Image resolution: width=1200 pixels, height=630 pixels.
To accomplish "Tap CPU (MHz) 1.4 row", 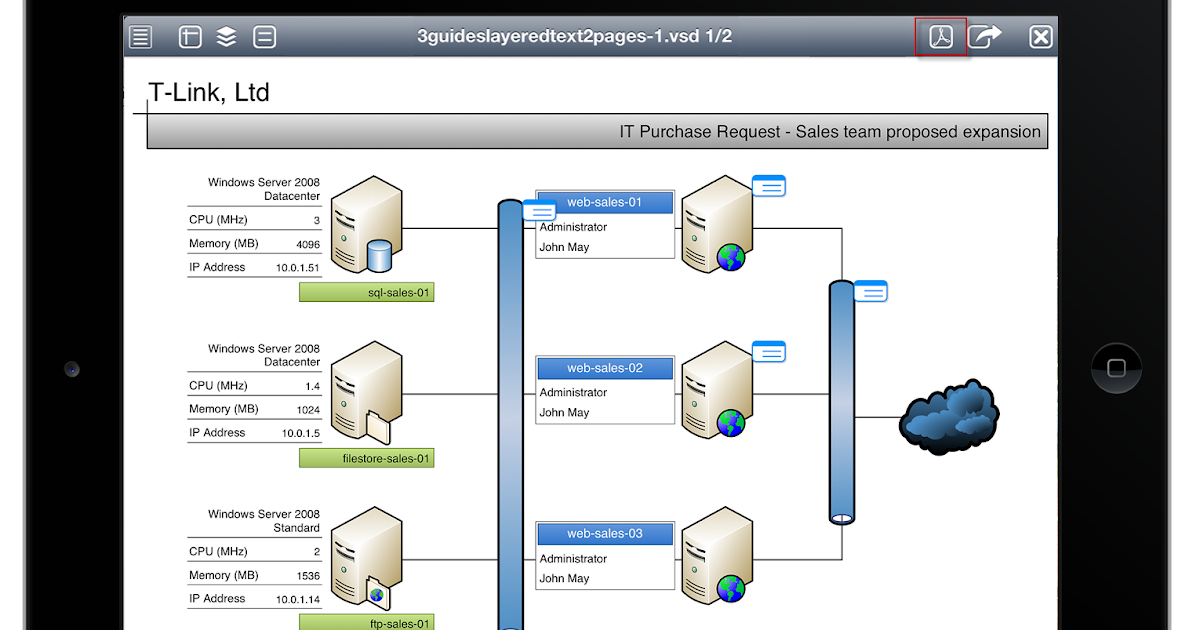I will (x=254, y=385).
